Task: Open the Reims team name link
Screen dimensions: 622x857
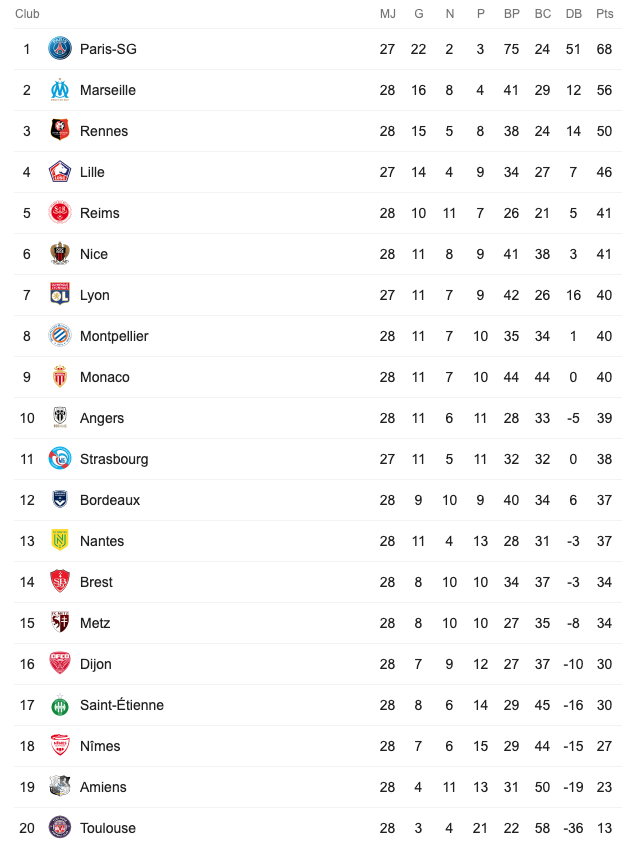Action: 99,213
